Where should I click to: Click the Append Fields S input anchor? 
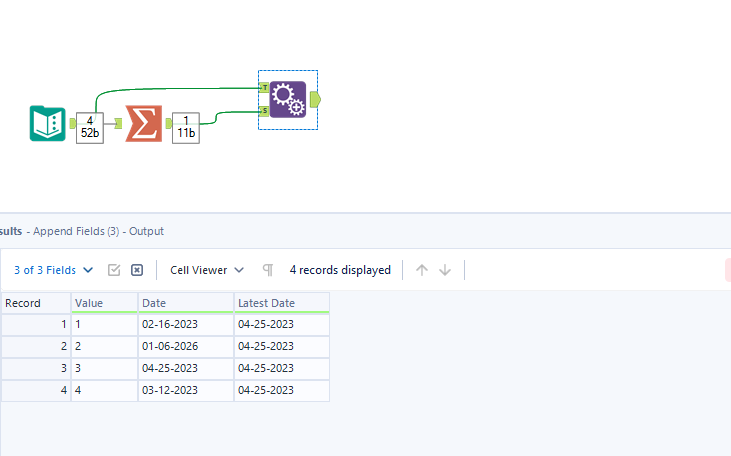tap(264, 111)
